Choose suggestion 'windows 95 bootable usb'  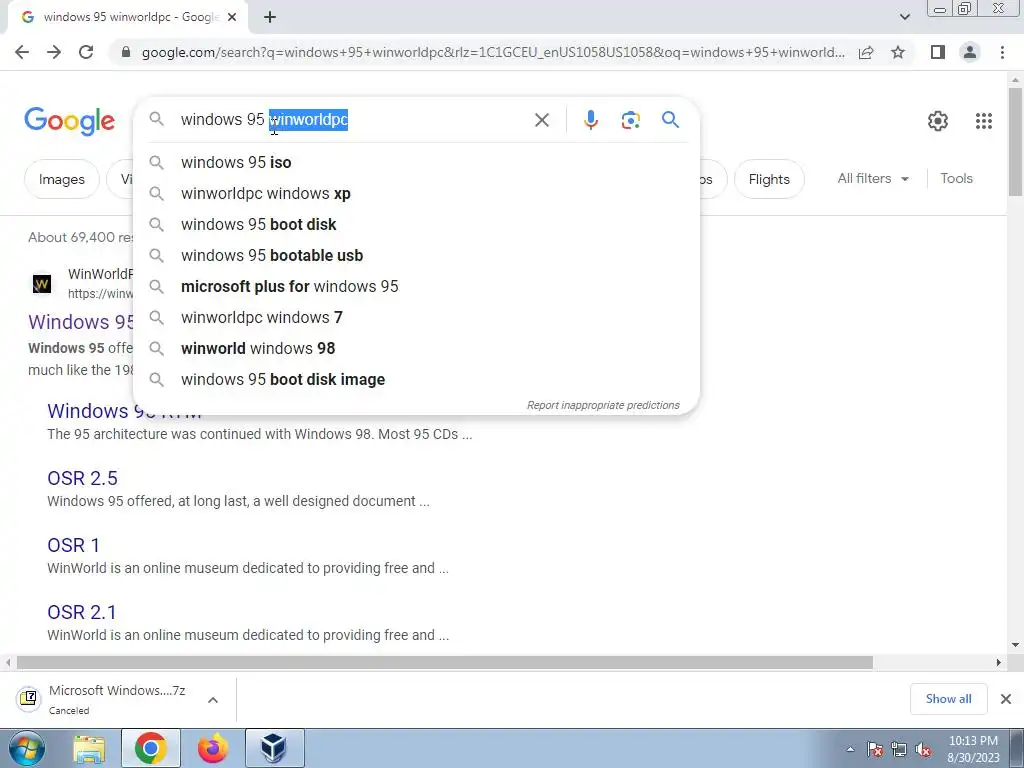point(417,255)
